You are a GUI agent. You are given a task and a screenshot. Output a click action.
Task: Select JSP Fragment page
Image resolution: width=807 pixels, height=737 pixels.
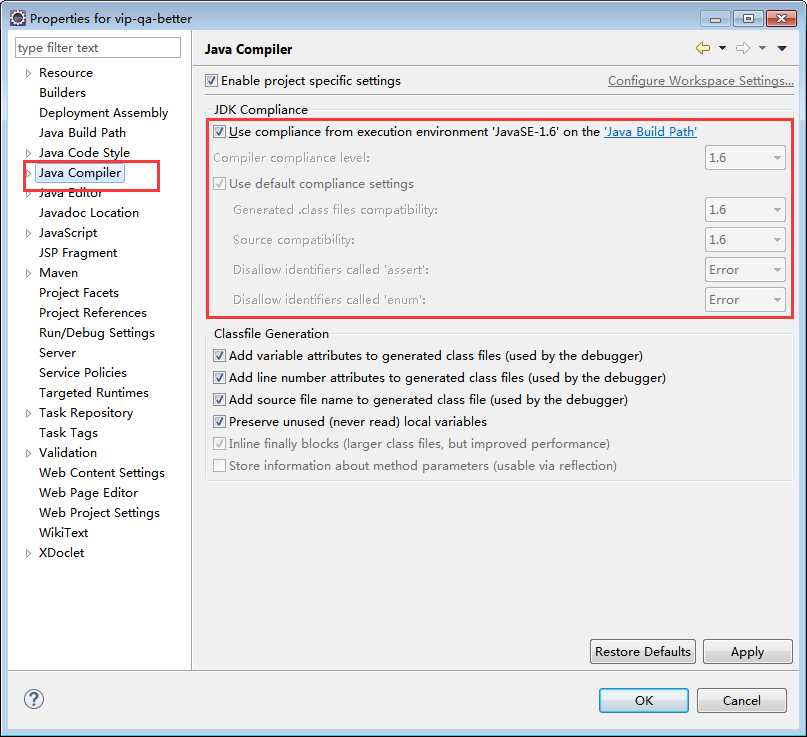tap(78, 253)
